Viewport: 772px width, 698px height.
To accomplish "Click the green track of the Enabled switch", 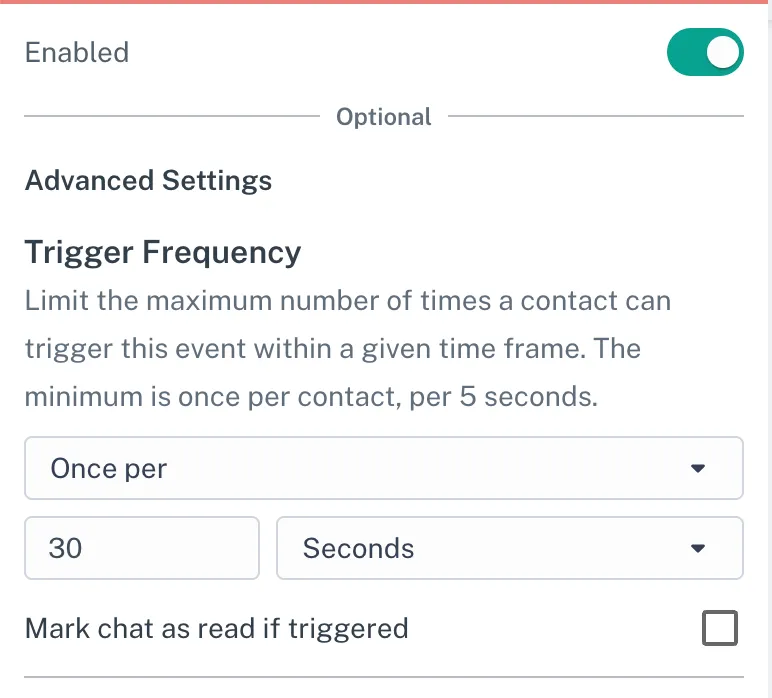I will pyautogui.click(x=685, y=52).
